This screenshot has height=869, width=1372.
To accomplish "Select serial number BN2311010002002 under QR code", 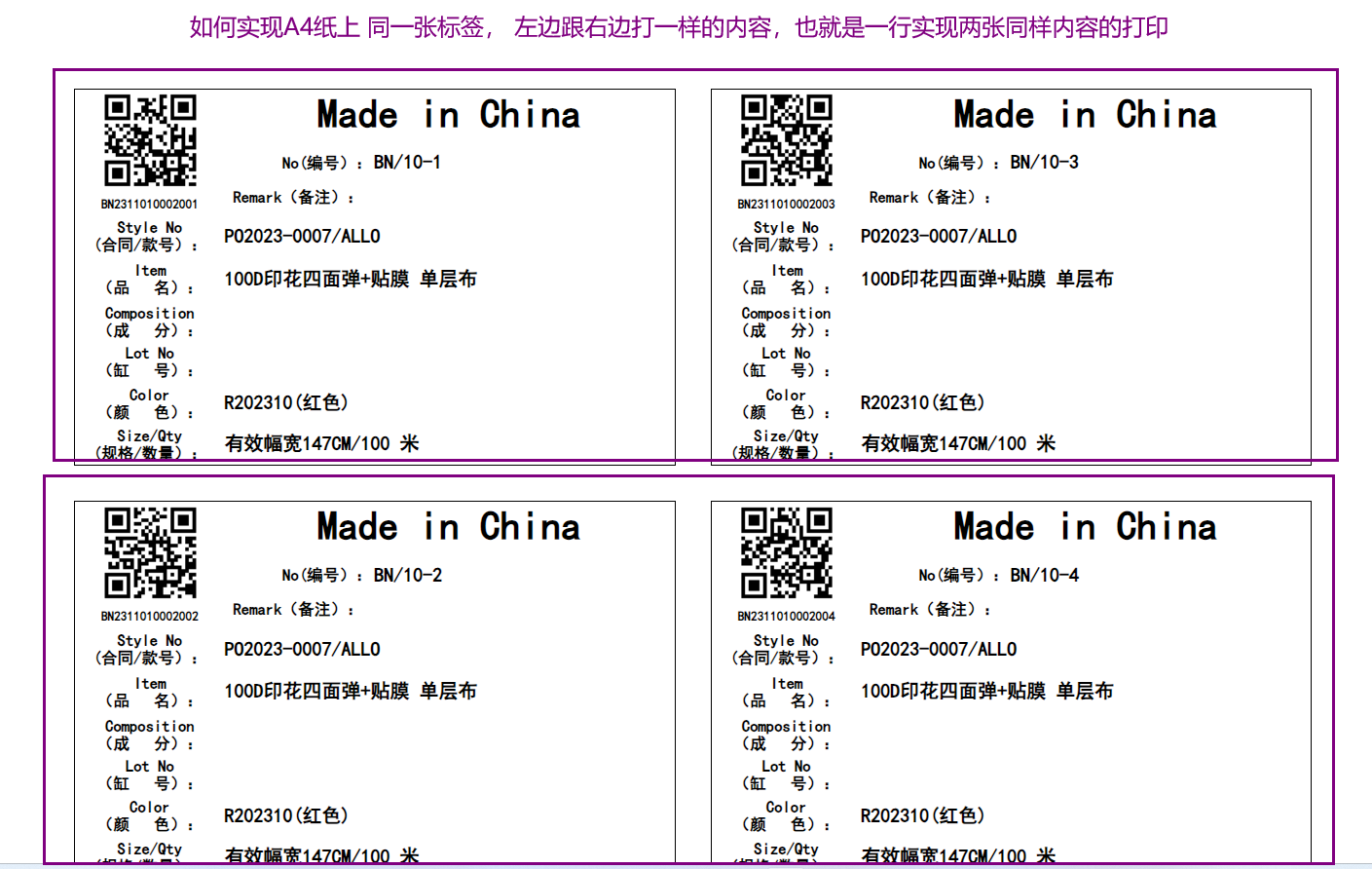I will [x=149, y=617].
